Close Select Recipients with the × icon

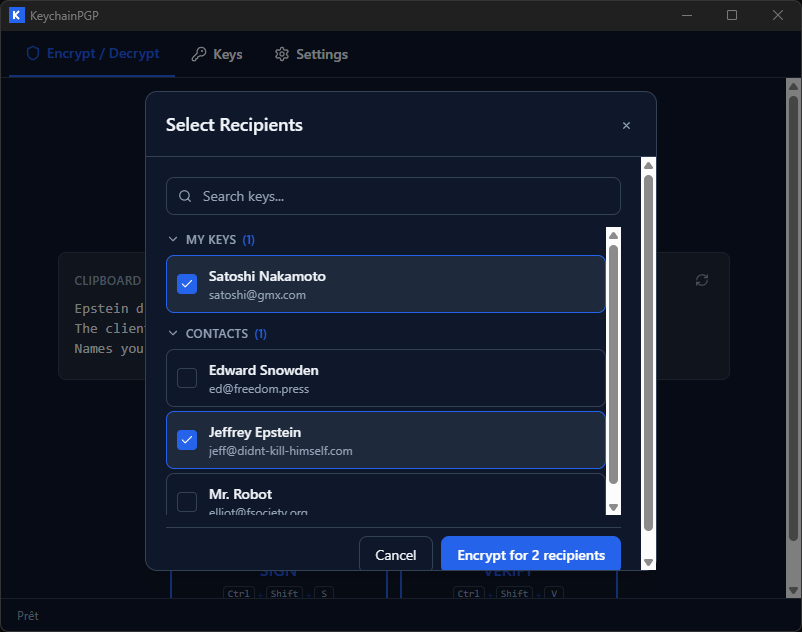pos(626,126)
